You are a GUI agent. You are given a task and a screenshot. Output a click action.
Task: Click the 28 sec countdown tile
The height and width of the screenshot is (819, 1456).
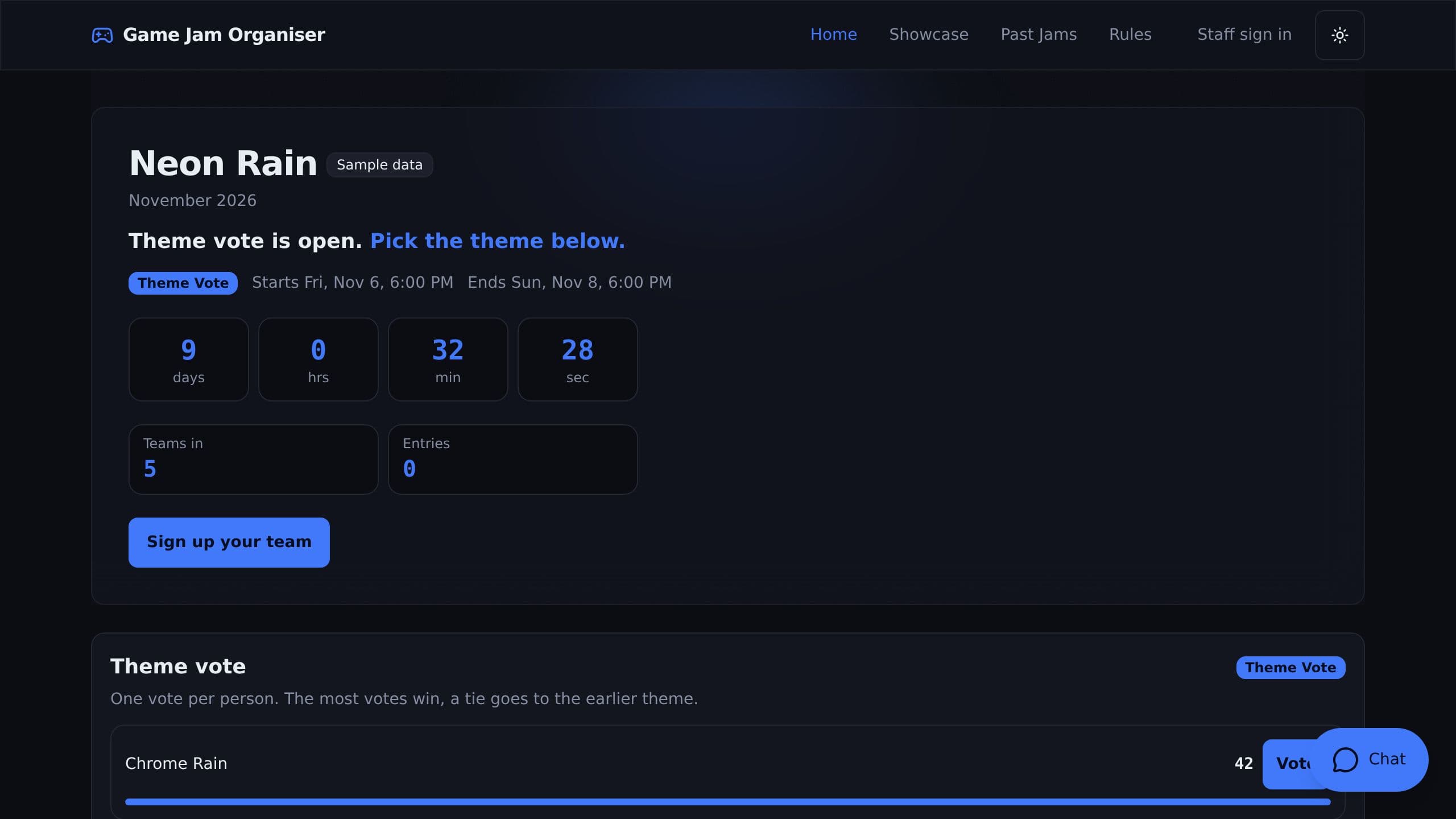(577, 359)
